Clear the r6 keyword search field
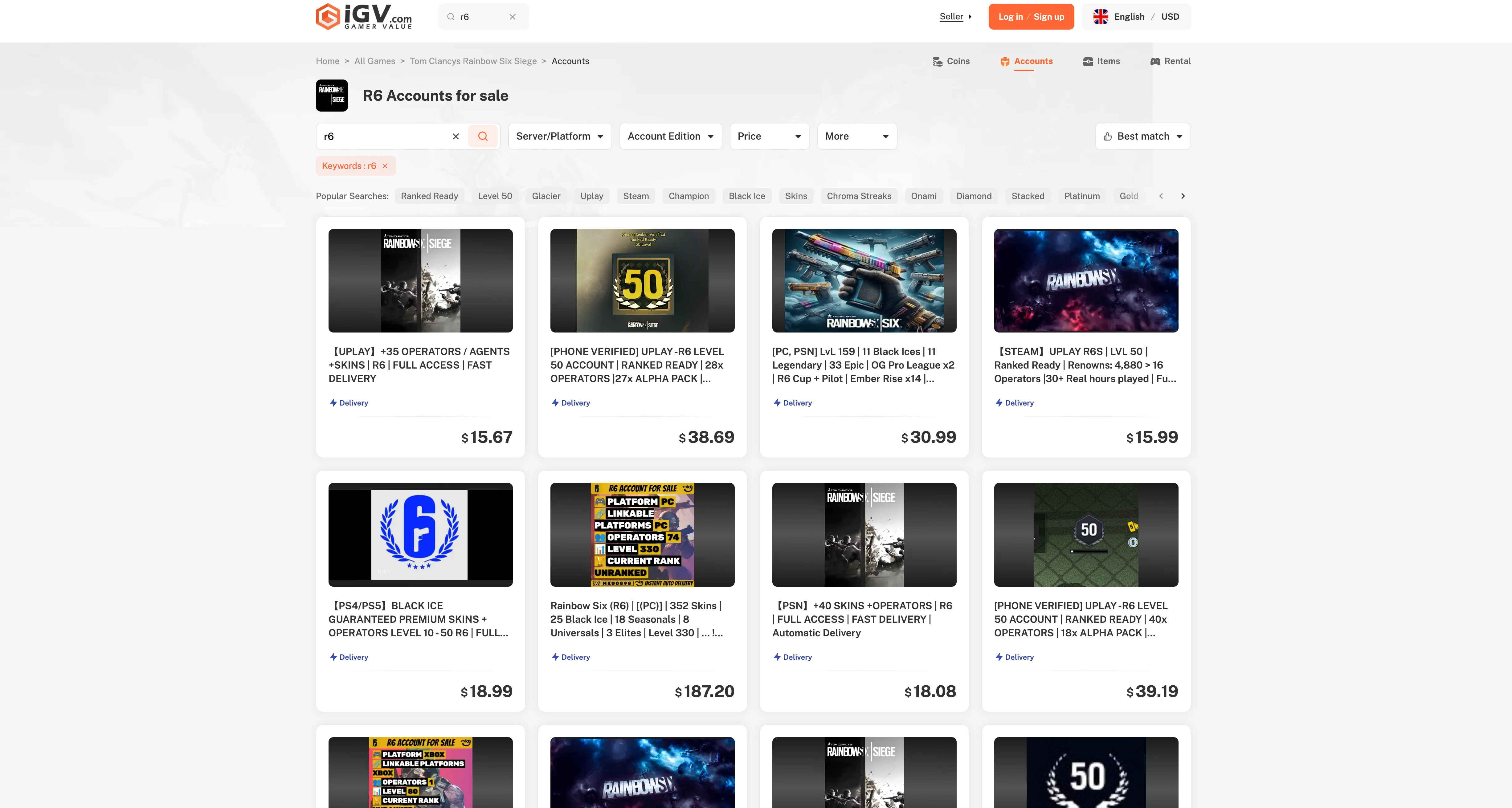Screen dimensions: 1512x808 click(456, 136)
